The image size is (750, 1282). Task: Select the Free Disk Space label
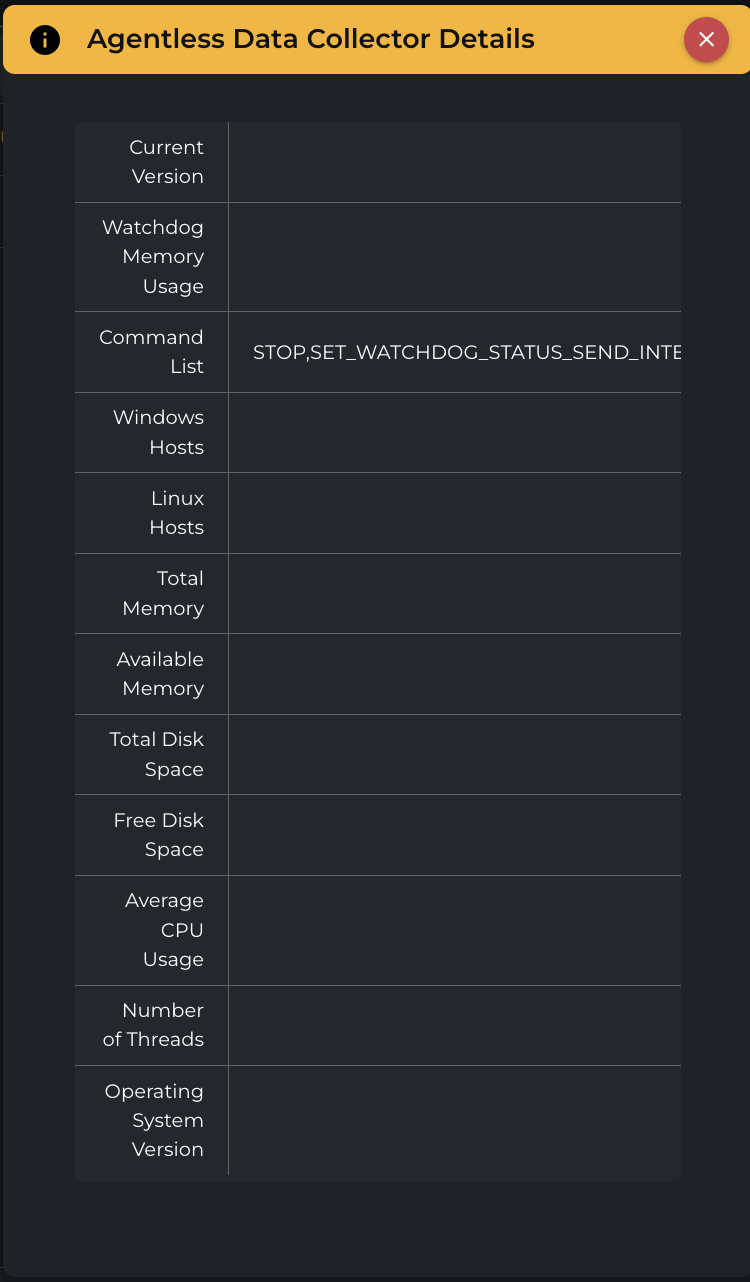point(159,835)
